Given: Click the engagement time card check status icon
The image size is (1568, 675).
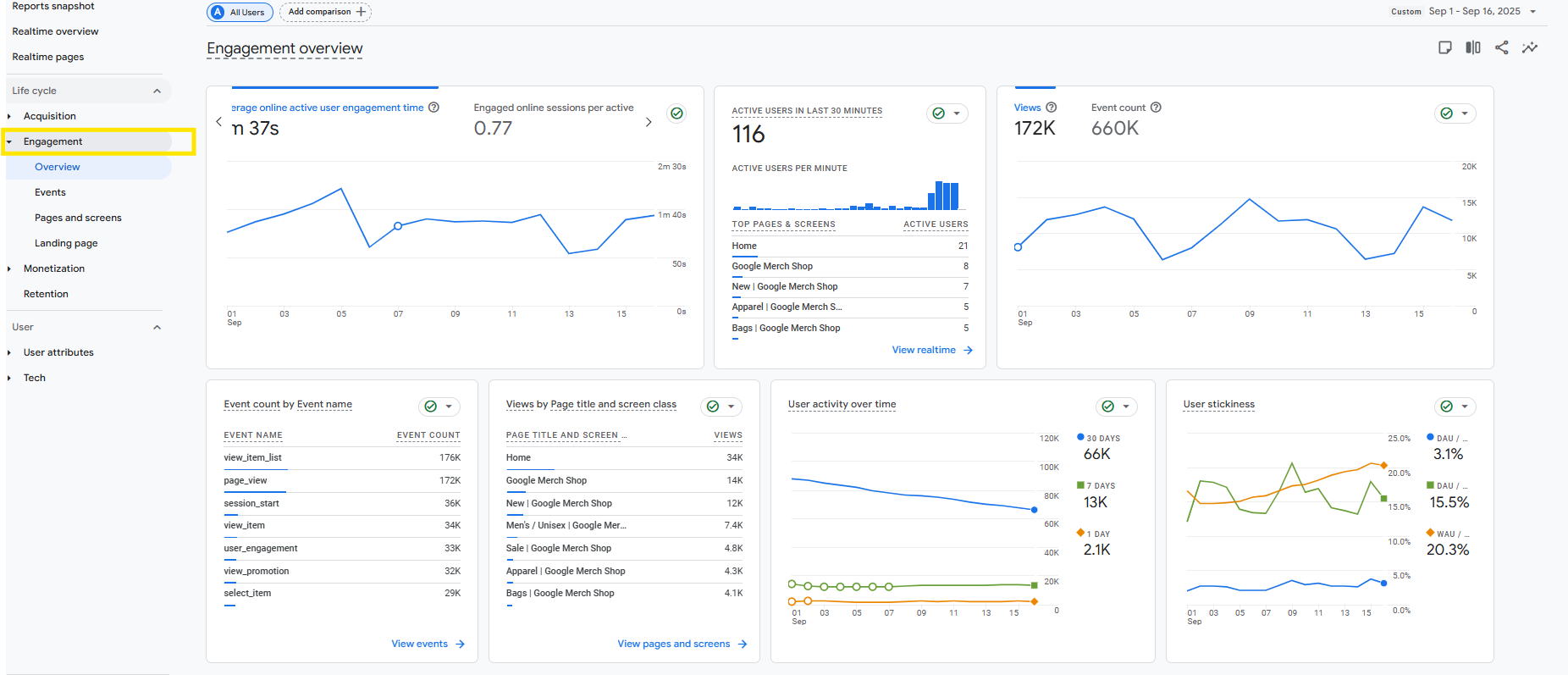Looking at the screenshot, I should pyautogui.click(x=676, y=113).
